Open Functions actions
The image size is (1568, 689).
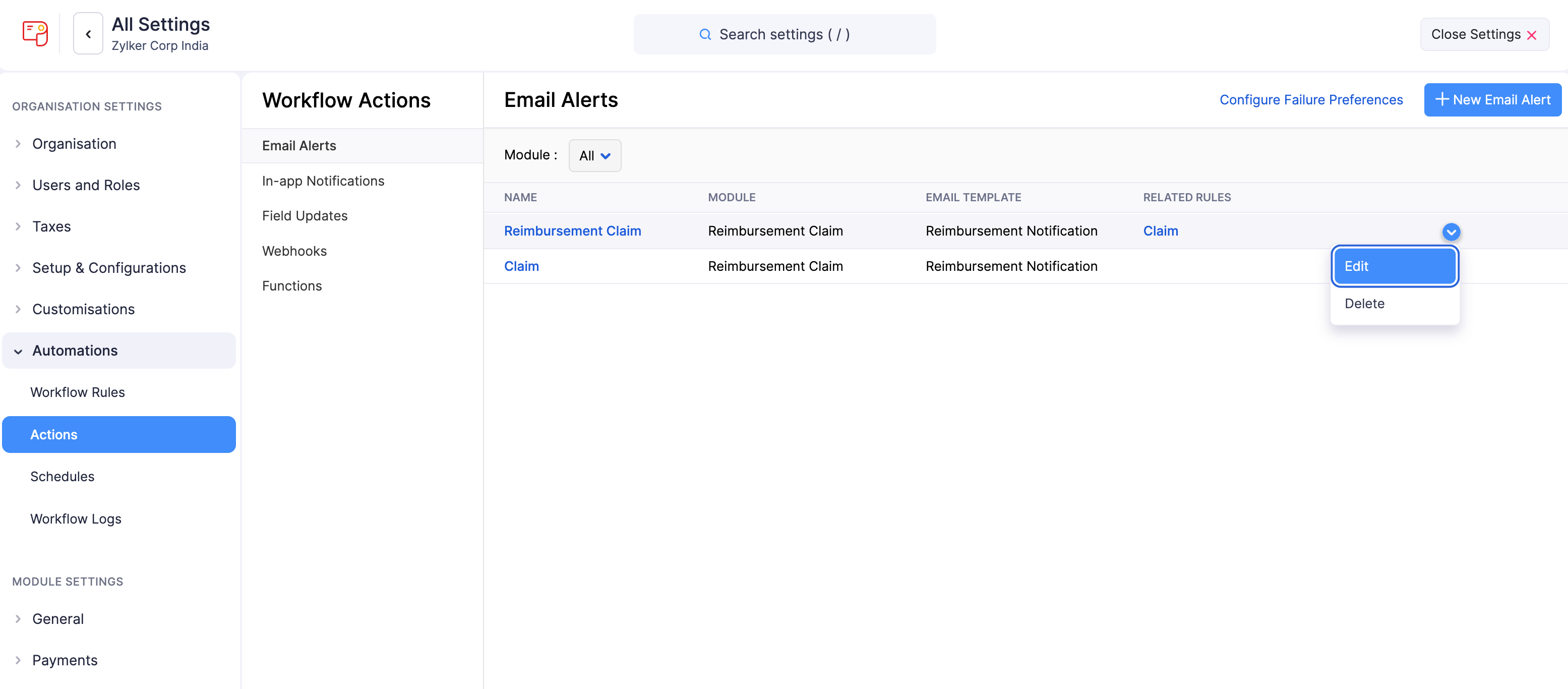coord(362,285)
